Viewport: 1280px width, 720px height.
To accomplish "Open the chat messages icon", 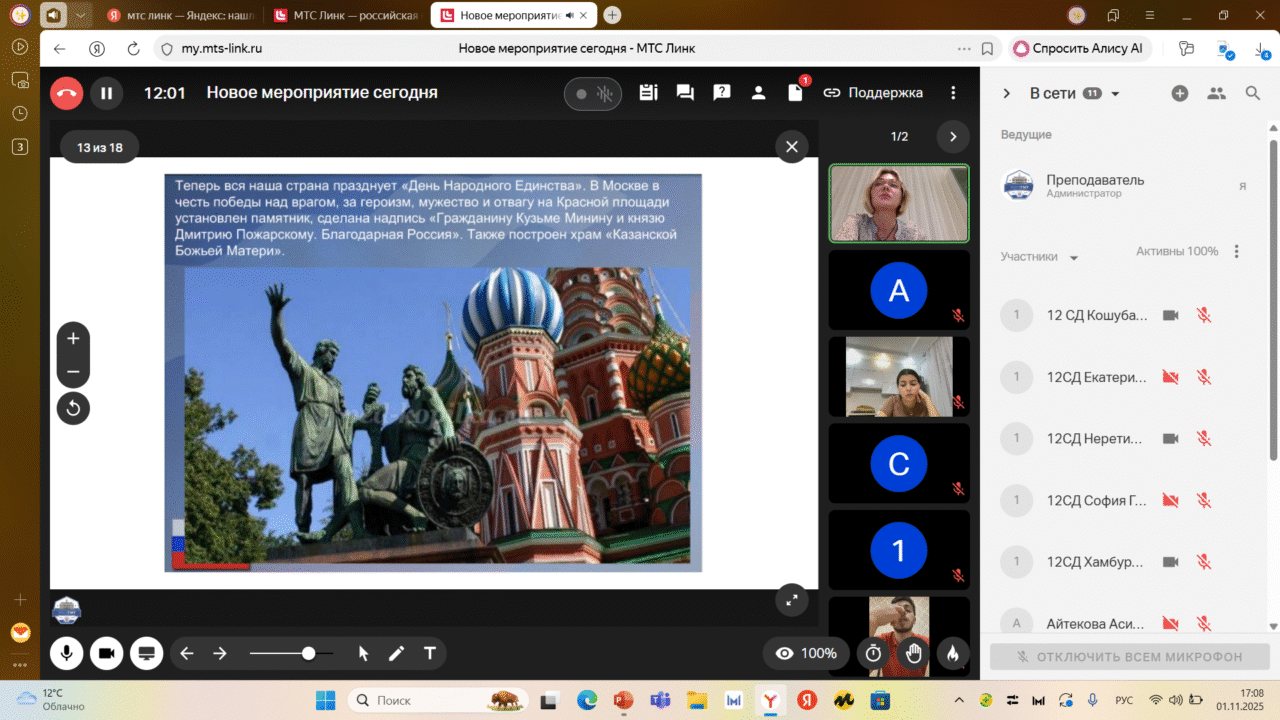I will (x=685, y=93).
